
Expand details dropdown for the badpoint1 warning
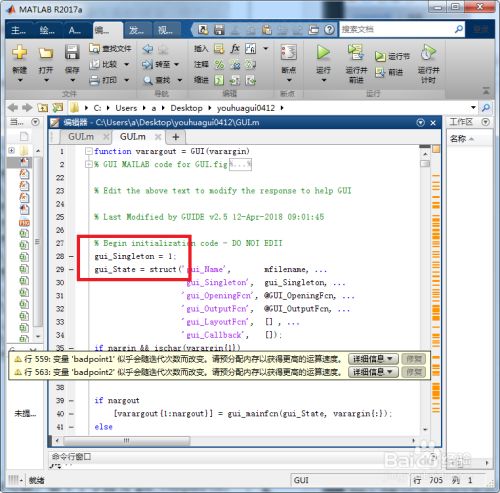tap(373, 359)
